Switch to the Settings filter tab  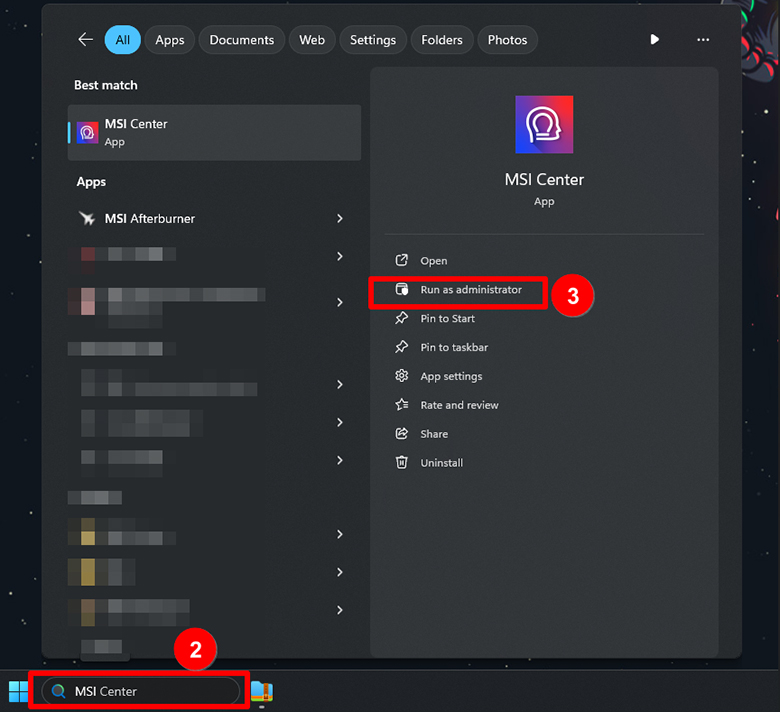(x=373, y=40)
